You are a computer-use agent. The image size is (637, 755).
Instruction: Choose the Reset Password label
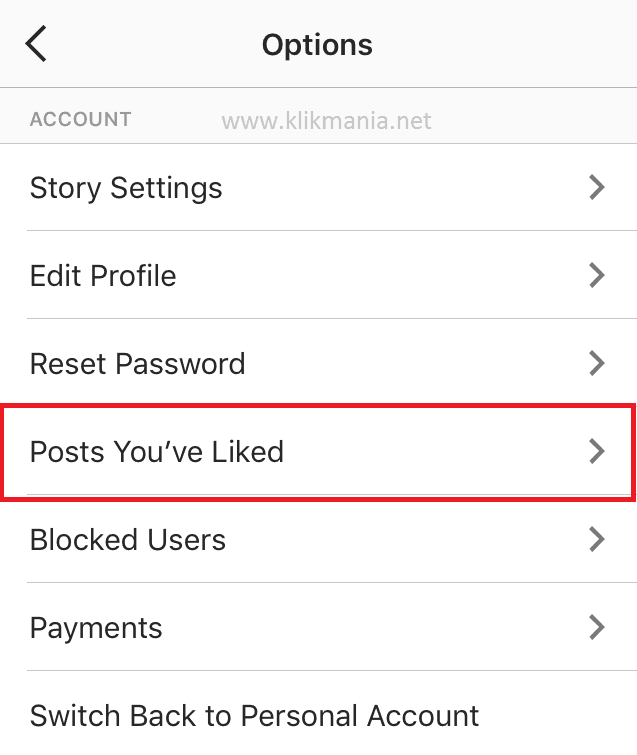[x=137, y=364]
